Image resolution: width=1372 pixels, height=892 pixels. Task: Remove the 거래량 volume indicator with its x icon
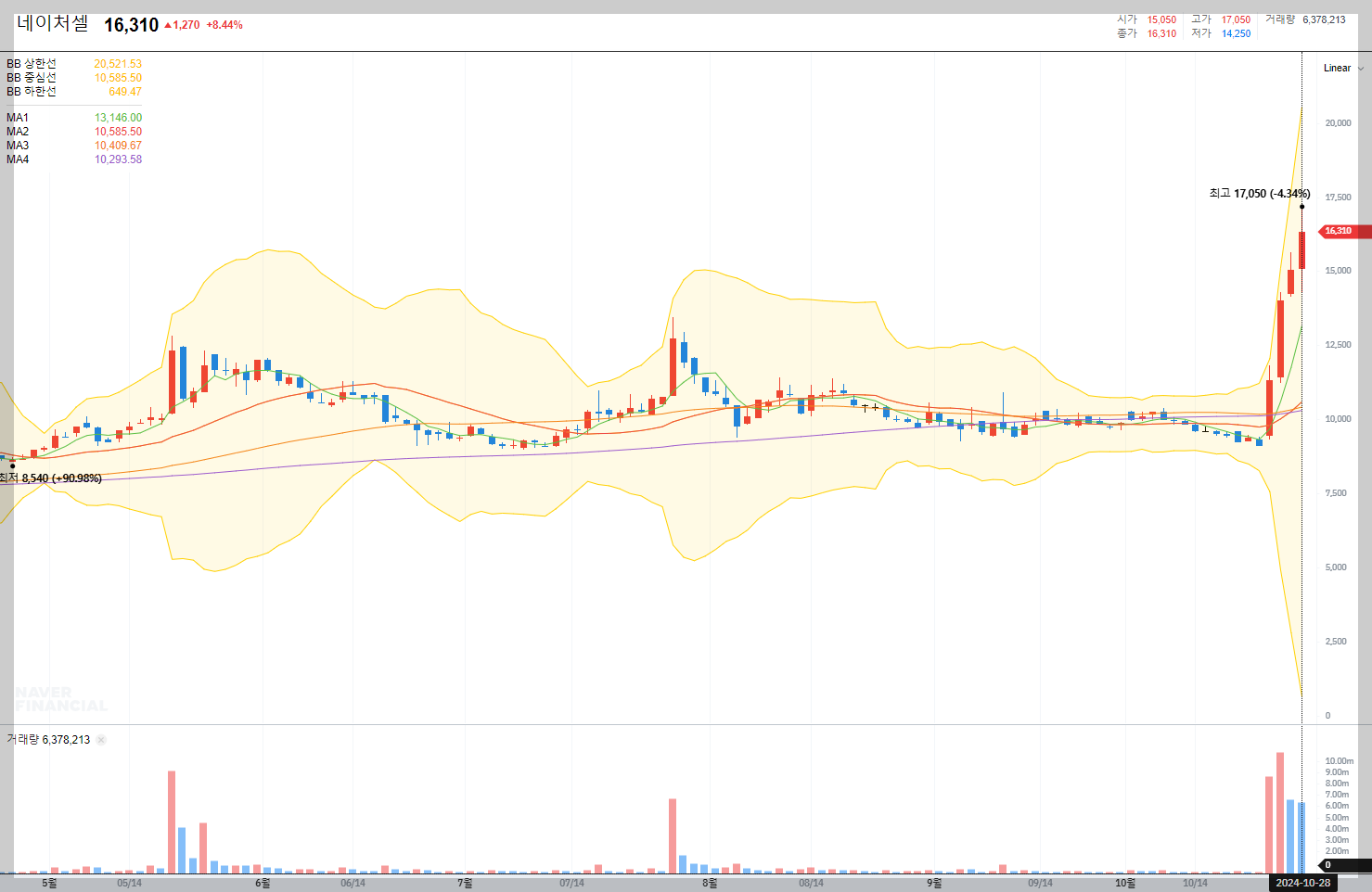101,740
